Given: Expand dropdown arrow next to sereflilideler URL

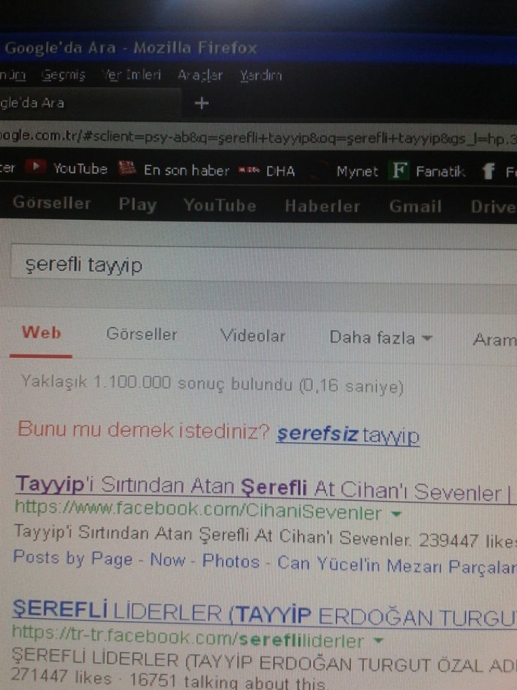Looking at the screenshot, I should (x=378, y=641).
